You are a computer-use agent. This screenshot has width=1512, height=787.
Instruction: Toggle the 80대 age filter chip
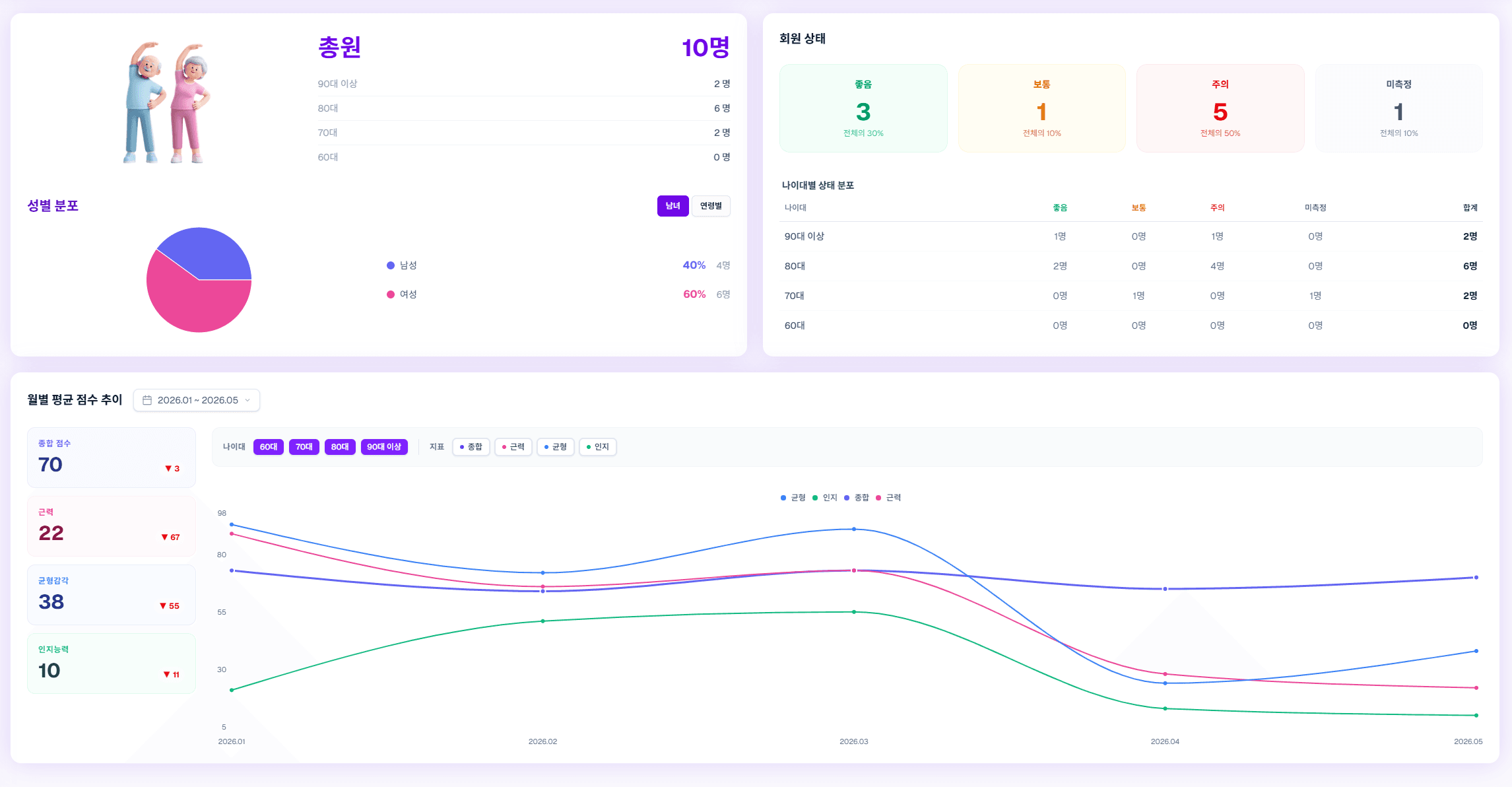(340, 447)
